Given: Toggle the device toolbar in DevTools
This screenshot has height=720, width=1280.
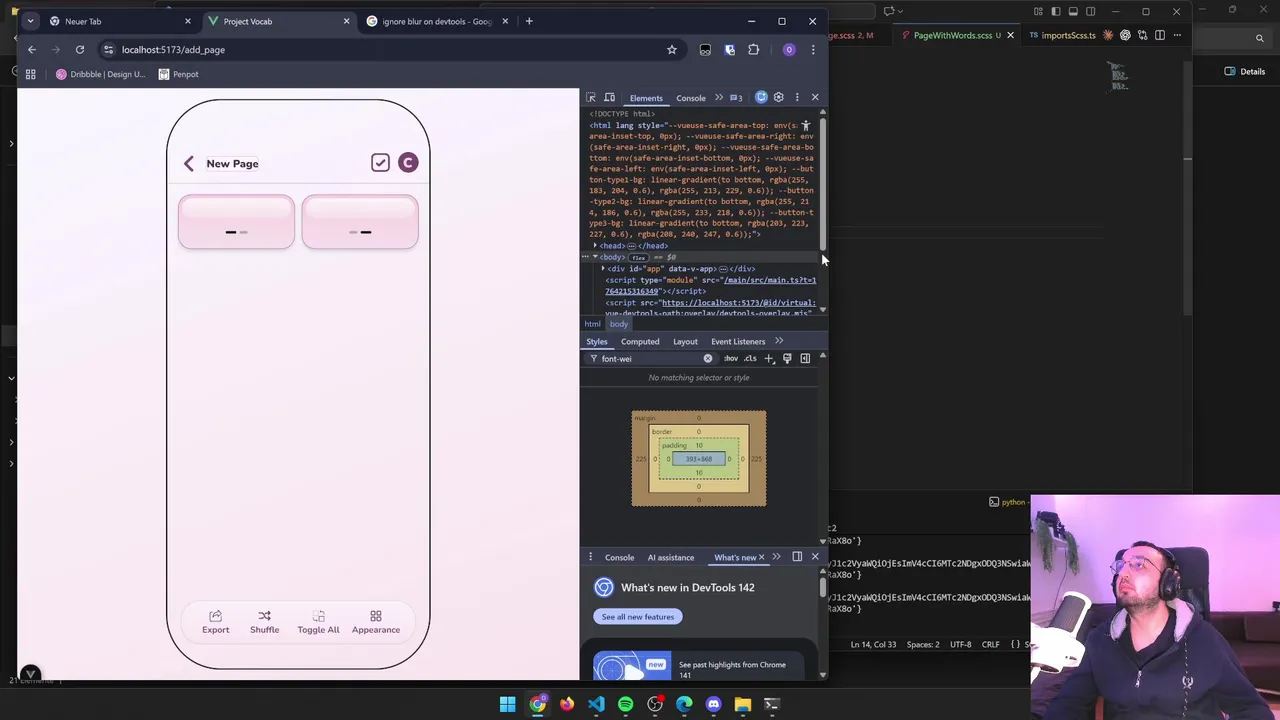Looking at the screenshot, I should pos(609,98).
